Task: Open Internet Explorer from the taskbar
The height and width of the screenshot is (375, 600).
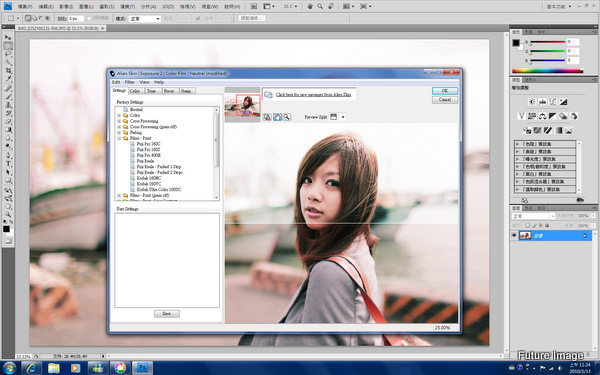Action: (32, 368)
